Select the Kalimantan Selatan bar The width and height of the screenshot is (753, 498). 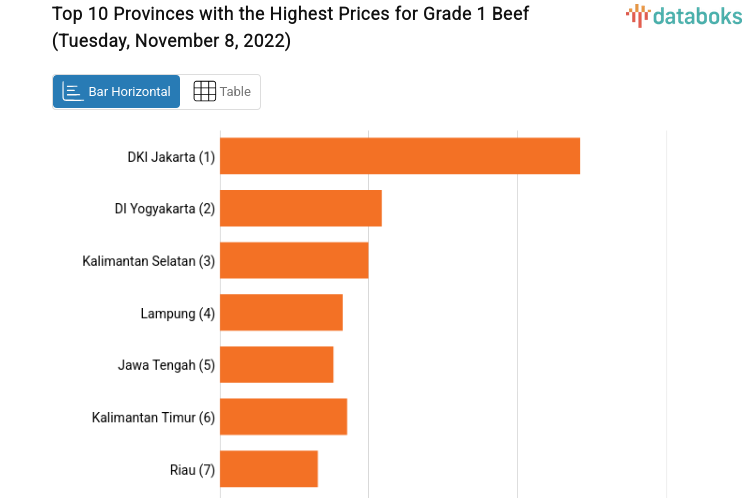click(x=294, y=260)
